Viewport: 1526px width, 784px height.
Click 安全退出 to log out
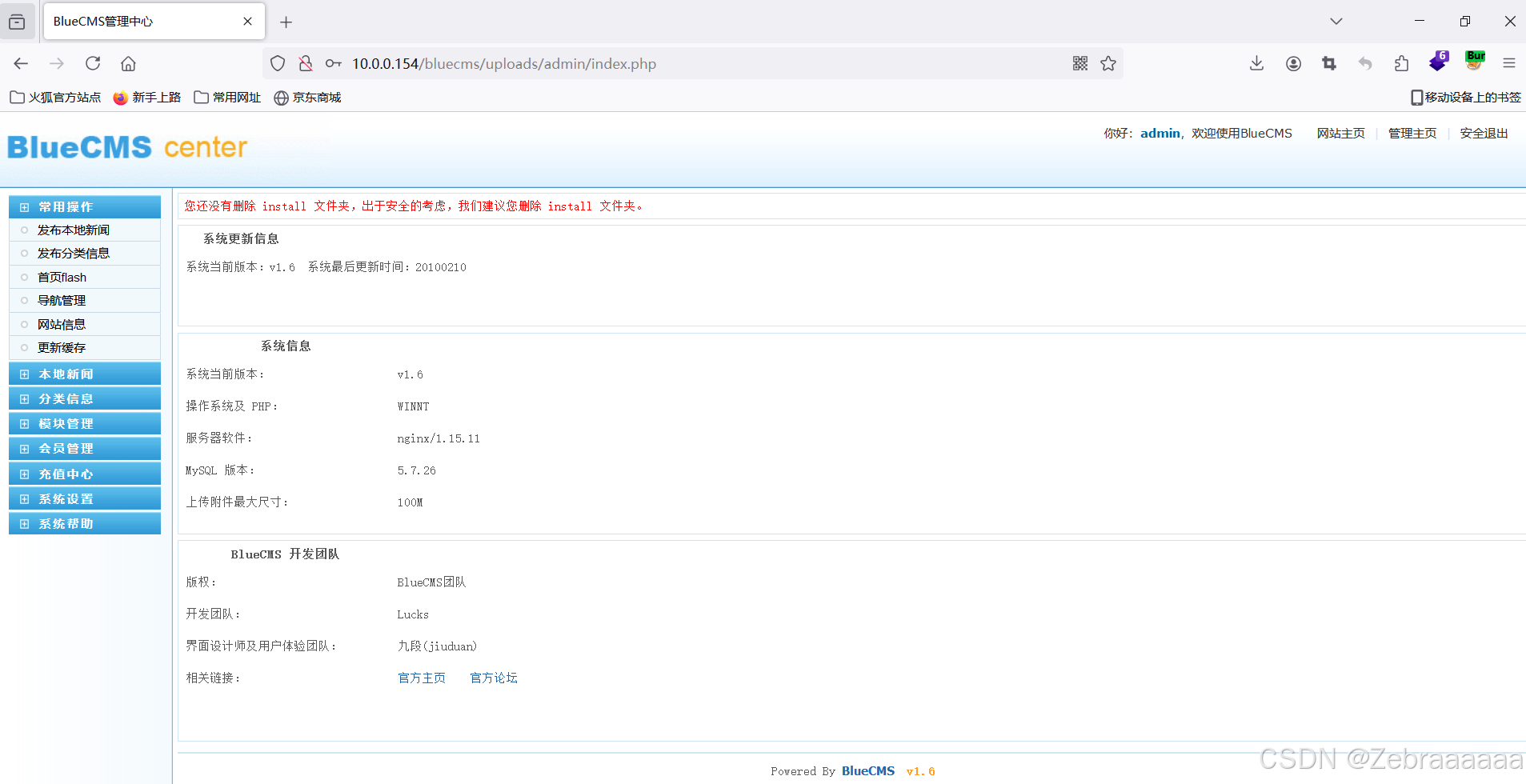coord(1484,134)
